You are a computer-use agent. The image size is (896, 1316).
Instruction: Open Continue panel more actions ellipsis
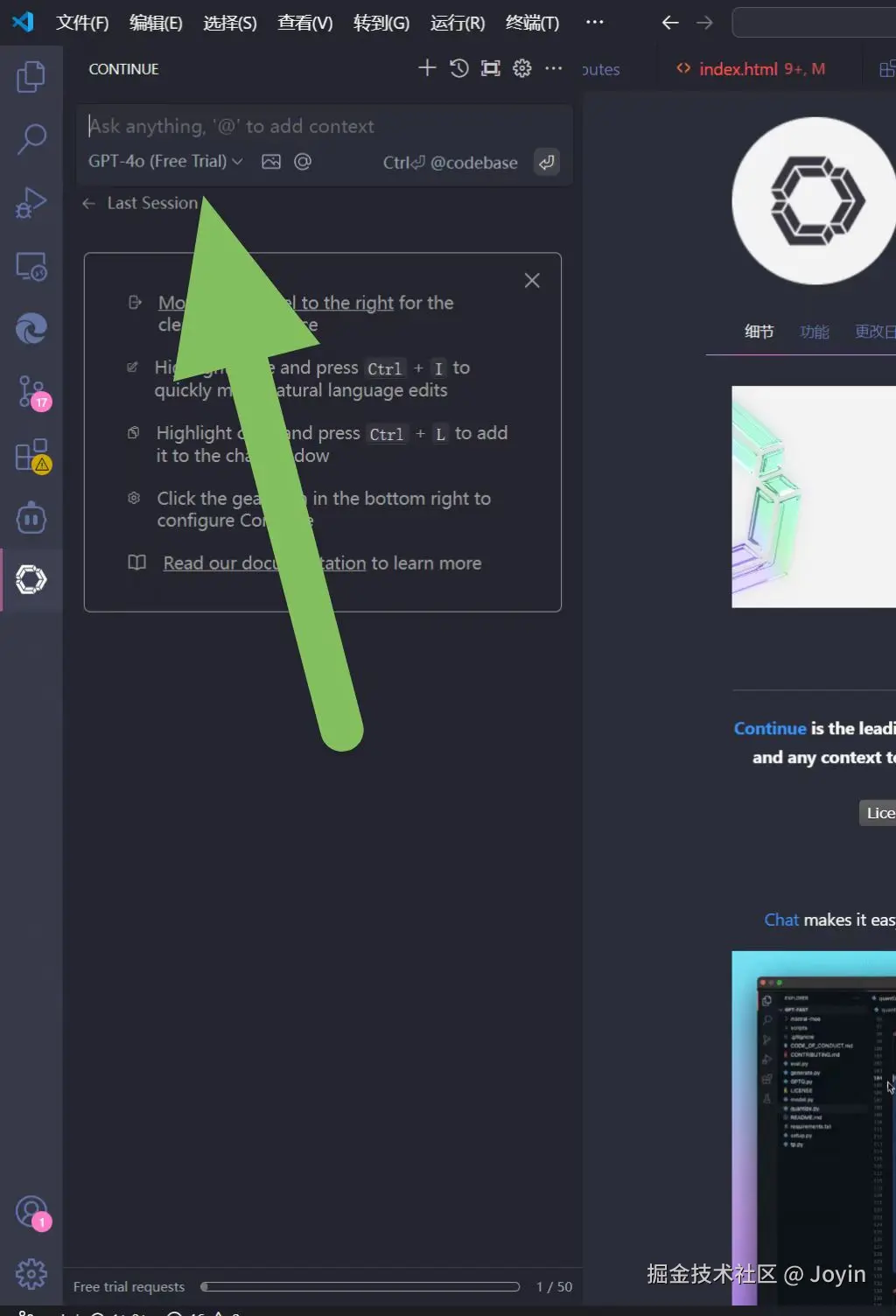coord(554,68)
